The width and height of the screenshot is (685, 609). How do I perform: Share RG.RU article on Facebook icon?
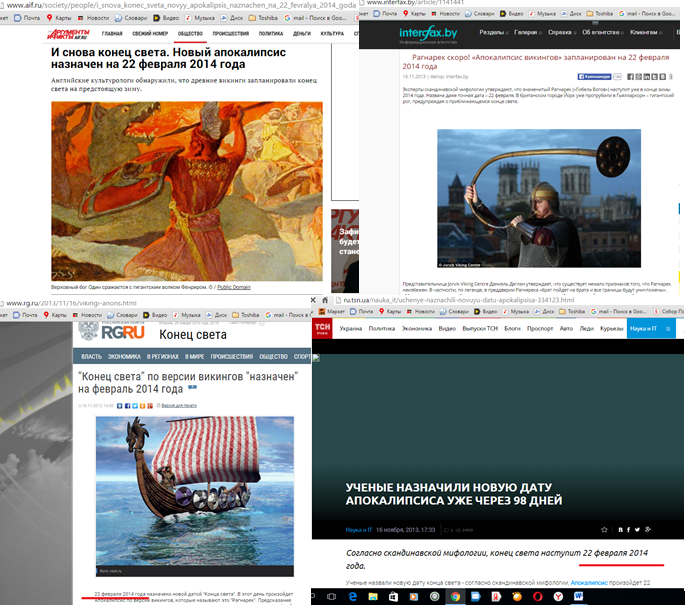click(x=128, y=406)
